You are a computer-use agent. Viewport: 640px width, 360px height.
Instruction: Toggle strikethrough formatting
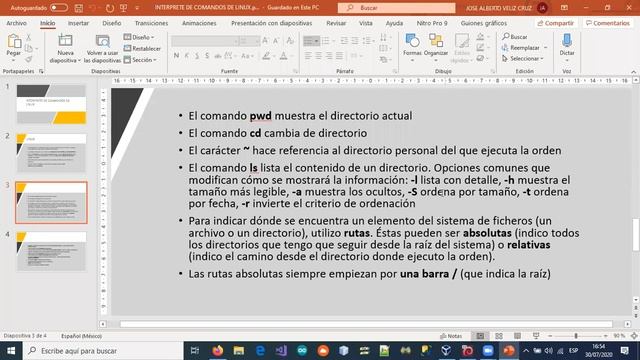click(x=218, y=56)
